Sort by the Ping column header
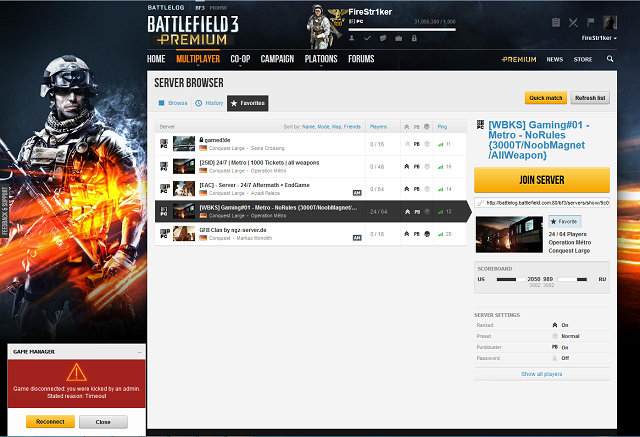 tap(442, 127)
